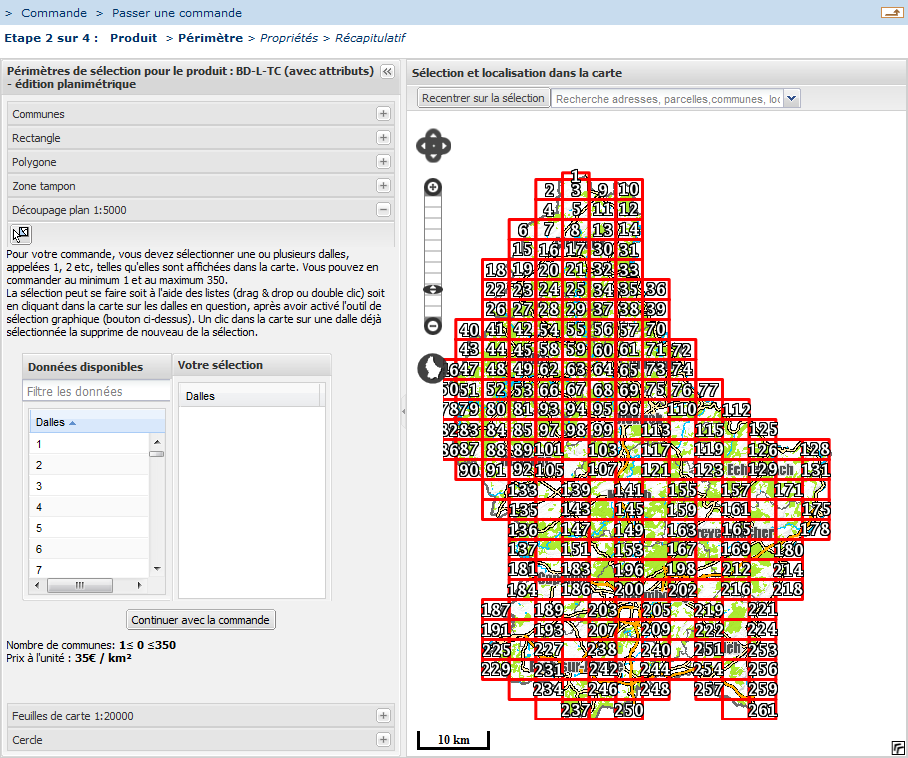
Task: Activate the graphic tile selection tool
Action: 20,234
